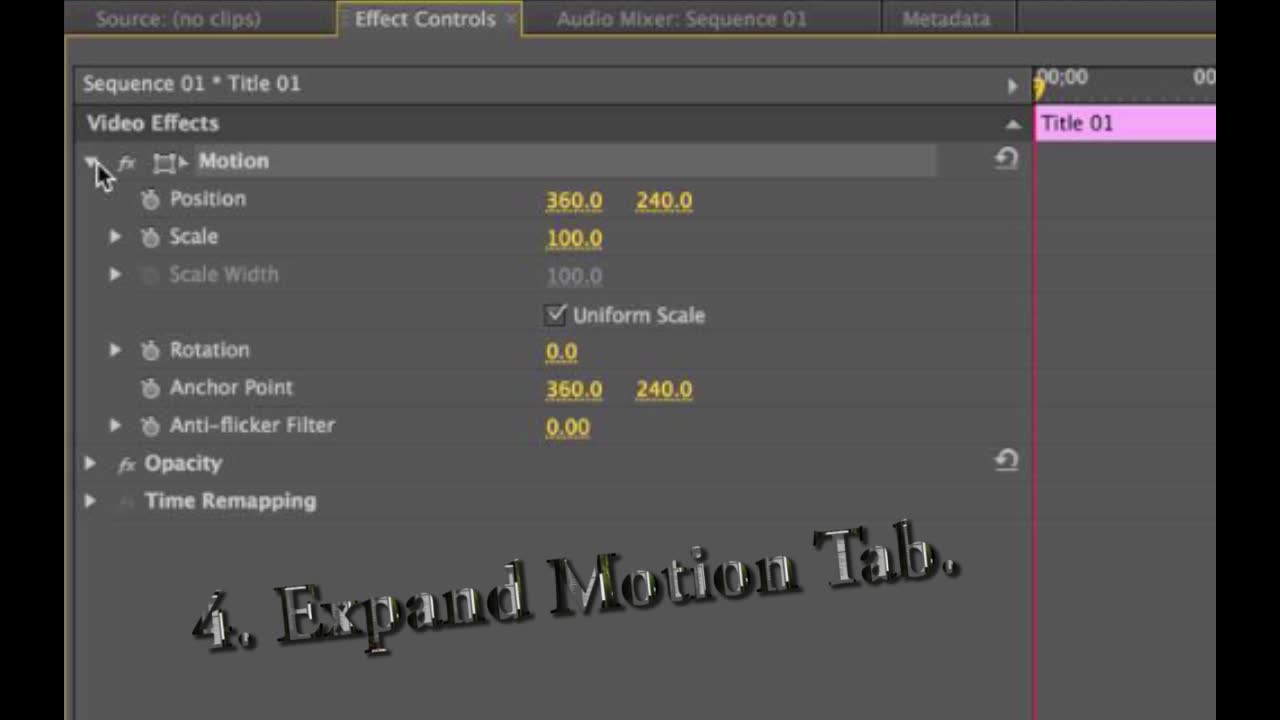This screenshot has height=720, width=1280.
Task: Select the Time Remapping effect name
Action: (230, 501)
